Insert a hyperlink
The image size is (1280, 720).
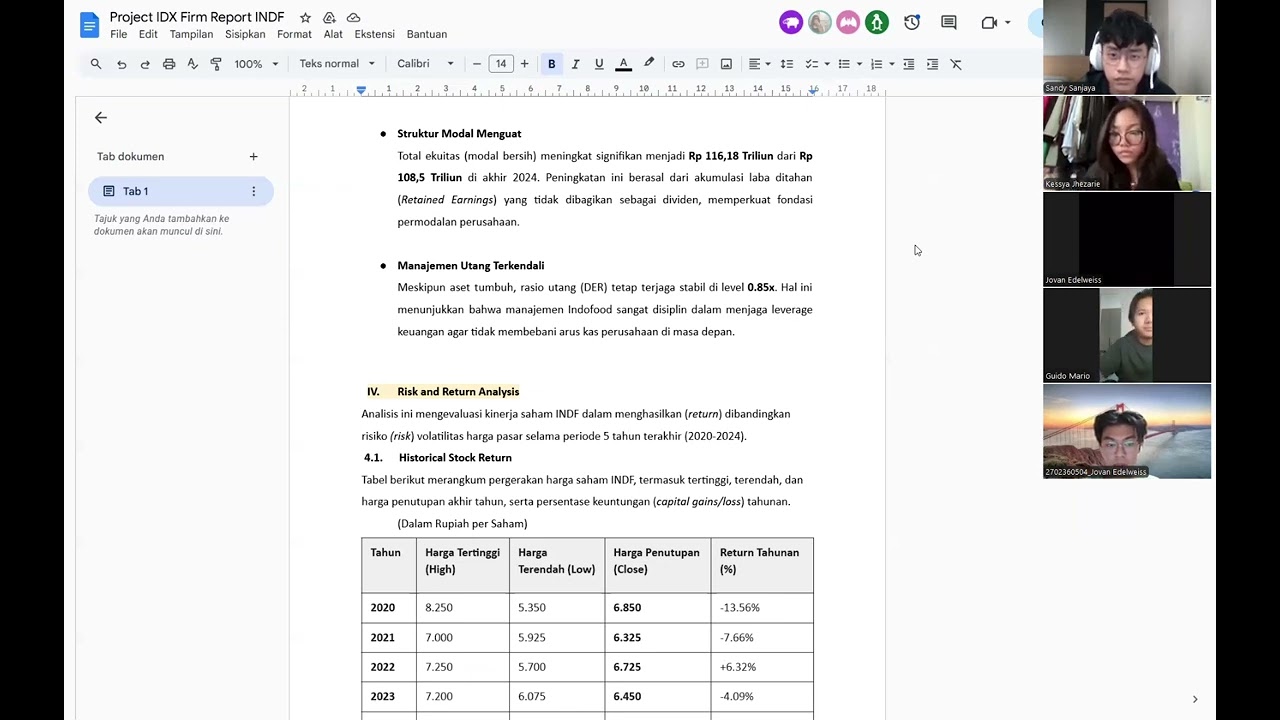[678, 64]
